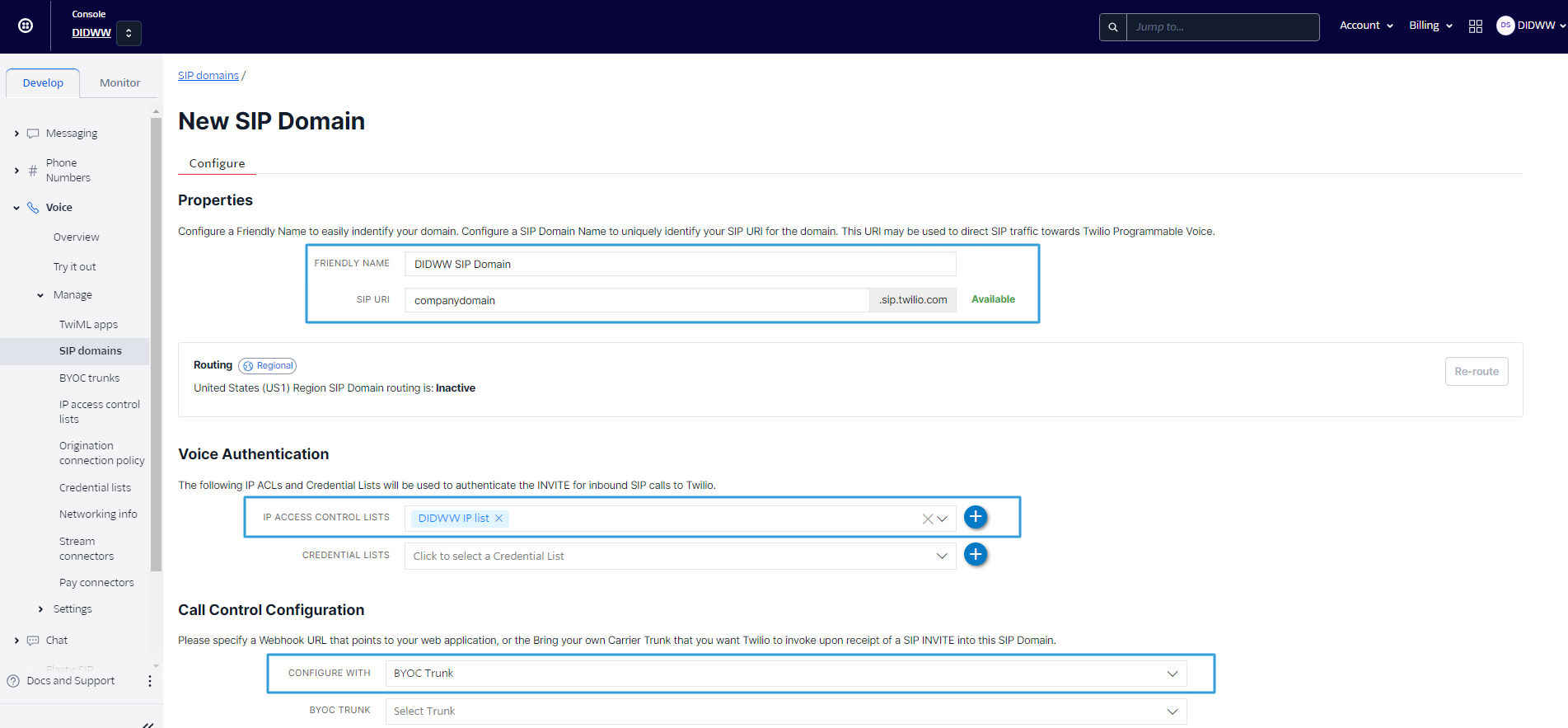Screen dimensions: 1568x728
Task: Open the account switcher arrows beside DIDWW
Action: coord(129,33)
